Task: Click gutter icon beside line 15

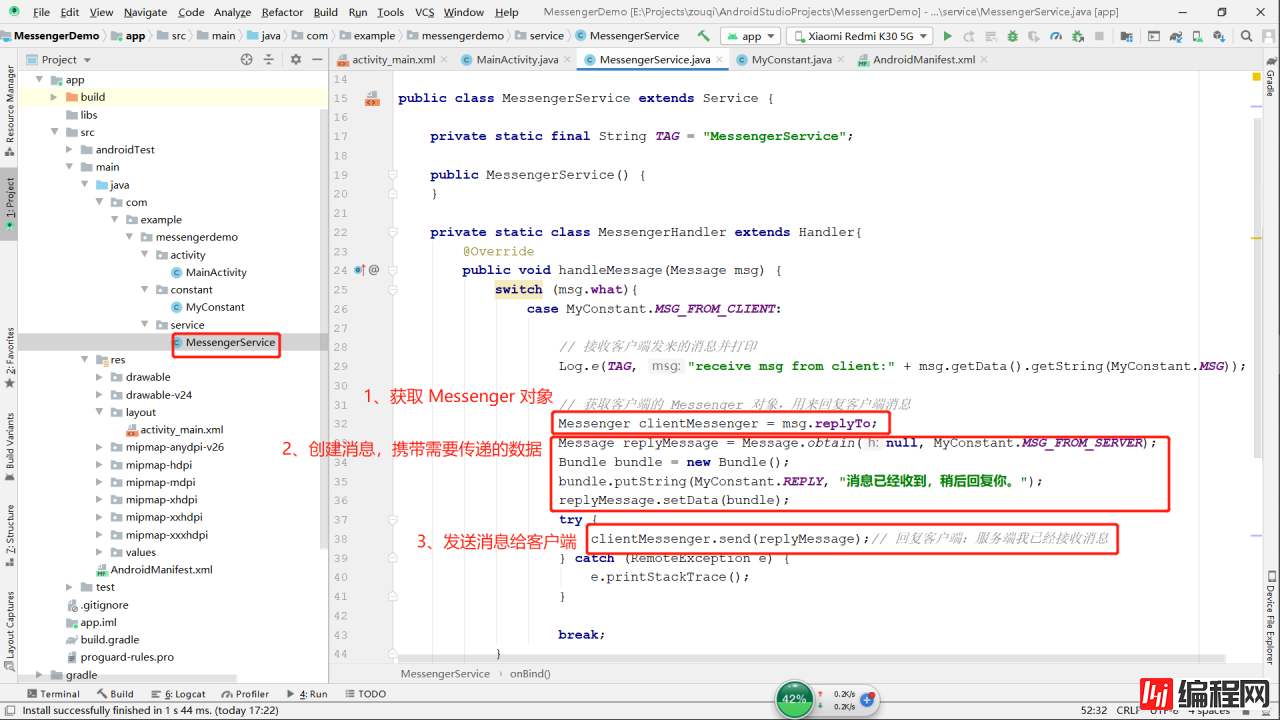Action: pos(372,99)
